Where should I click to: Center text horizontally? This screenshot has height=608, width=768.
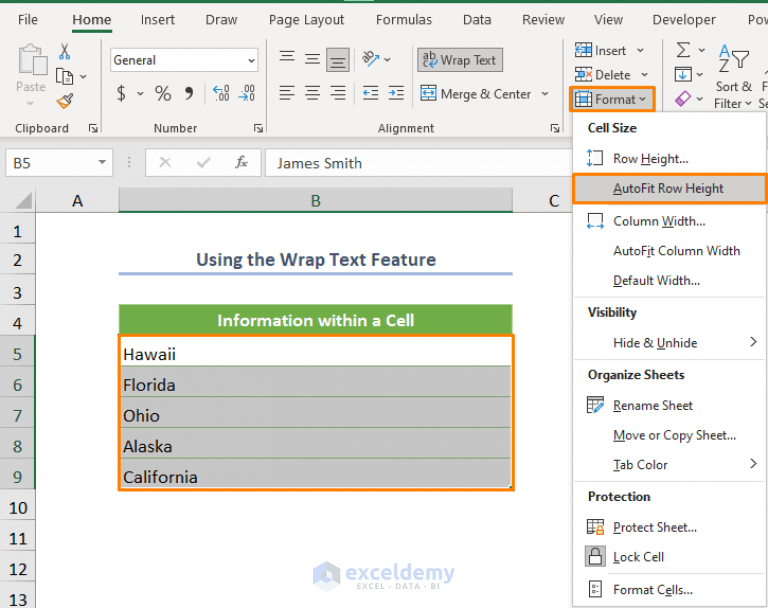(312, 93)
